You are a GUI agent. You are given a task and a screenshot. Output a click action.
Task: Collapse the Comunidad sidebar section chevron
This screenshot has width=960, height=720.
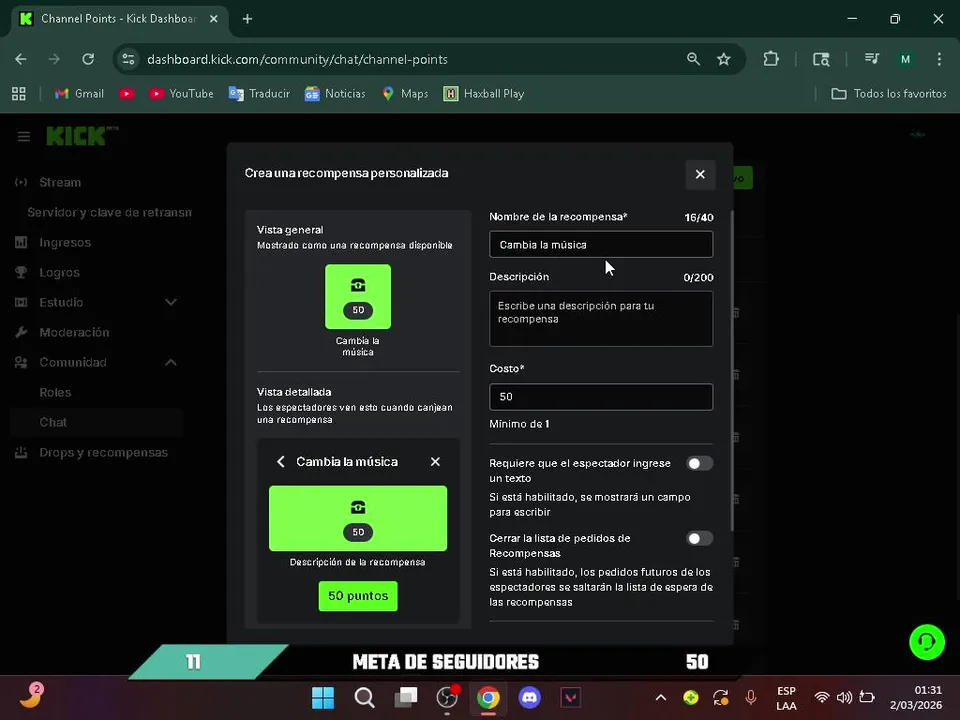(x=171, y=362)
